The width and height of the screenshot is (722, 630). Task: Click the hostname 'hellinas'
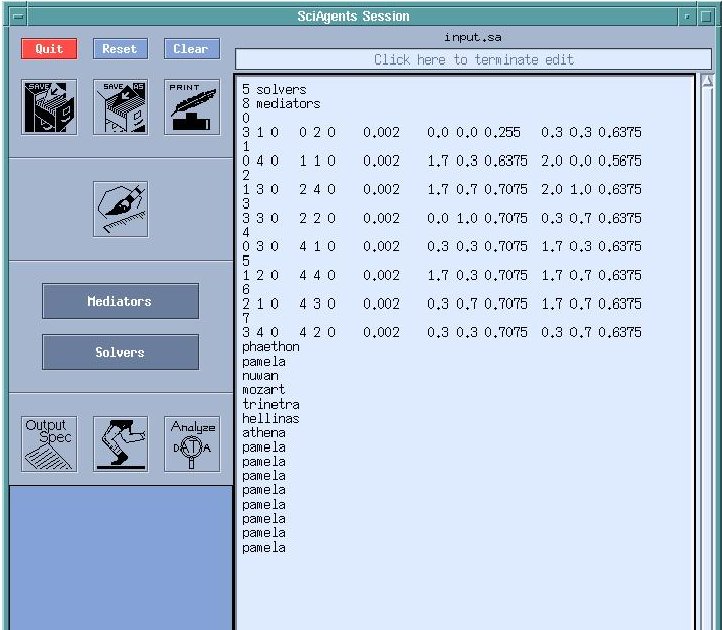tap(271, 419)
